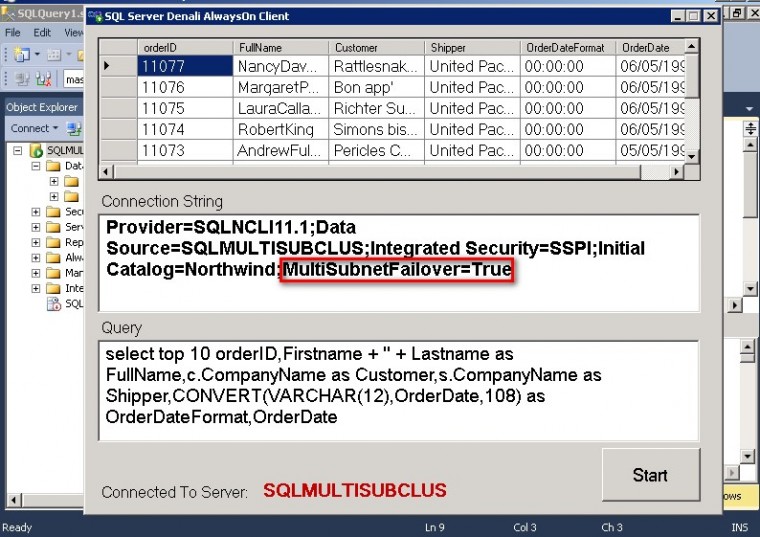Click 'Ch 3' in the status bar
The image size is (760, 537).
coord(612,527)
